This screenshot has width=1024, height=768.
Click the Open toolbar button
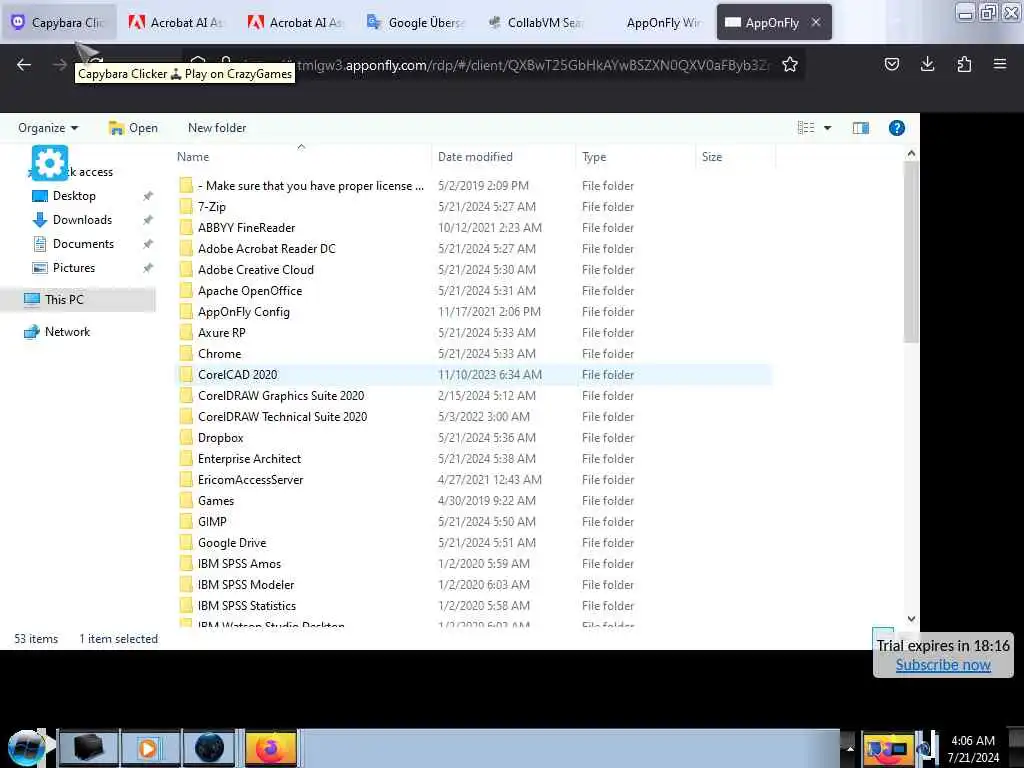(x=133, y=128)
